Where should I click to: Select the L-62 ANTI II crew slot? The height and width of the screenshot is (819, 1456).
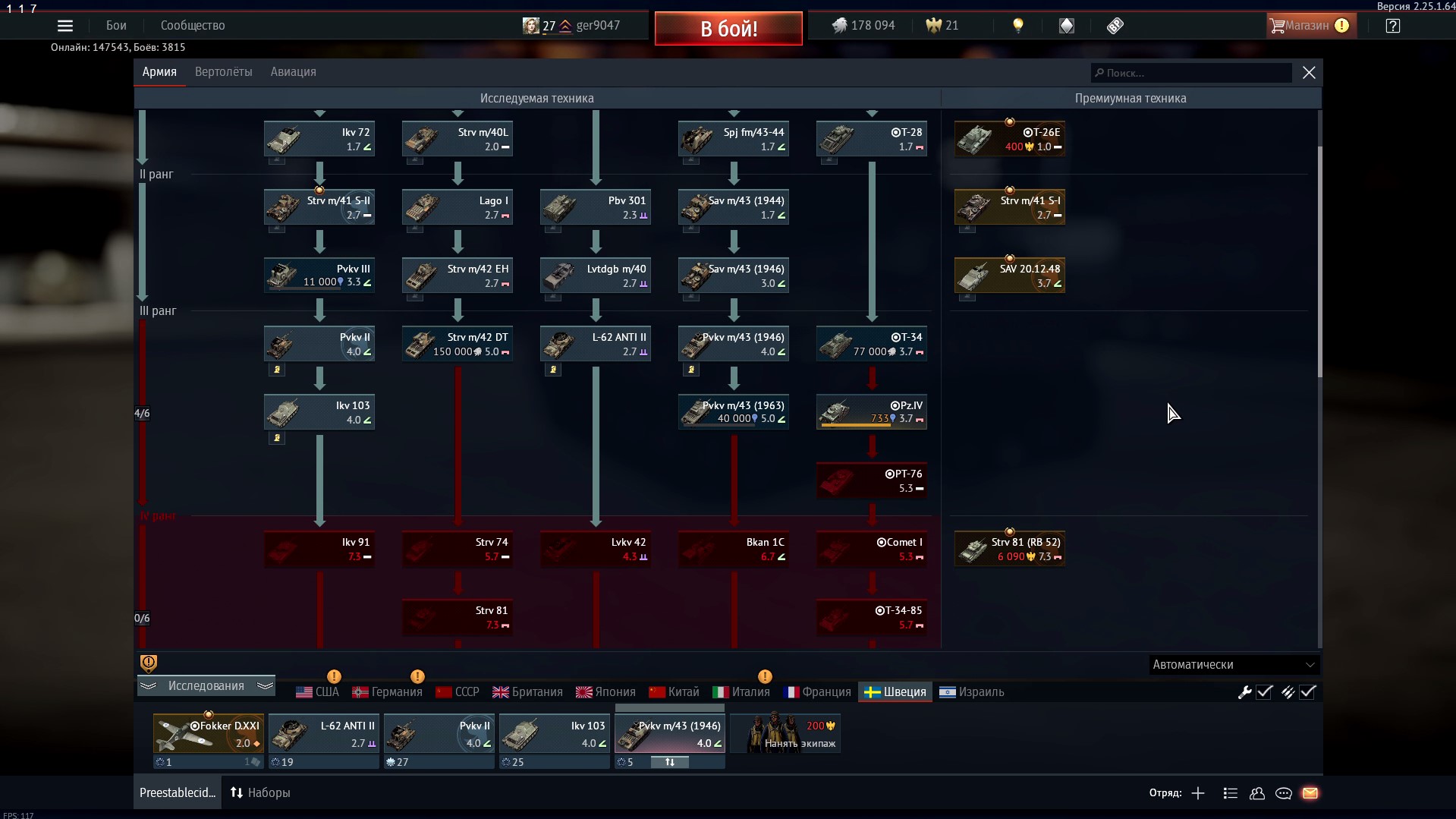324,733
